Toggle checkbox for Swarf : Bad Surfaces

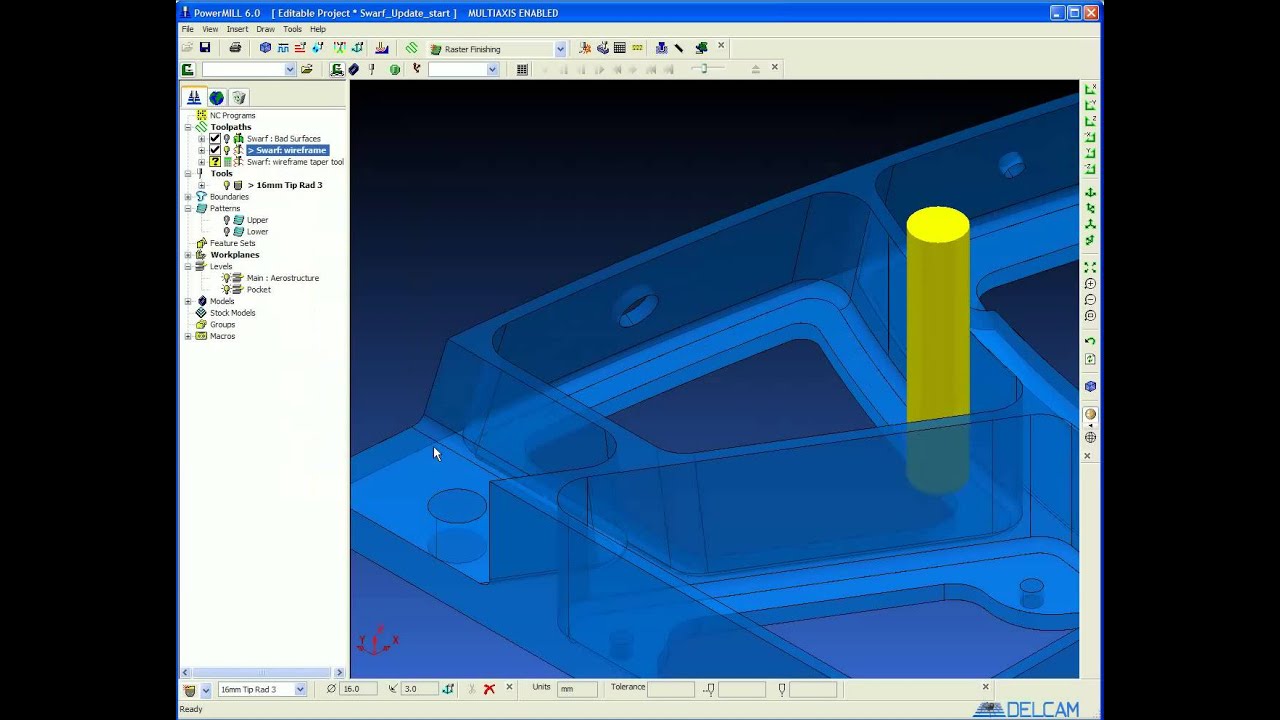coord(214,138)
